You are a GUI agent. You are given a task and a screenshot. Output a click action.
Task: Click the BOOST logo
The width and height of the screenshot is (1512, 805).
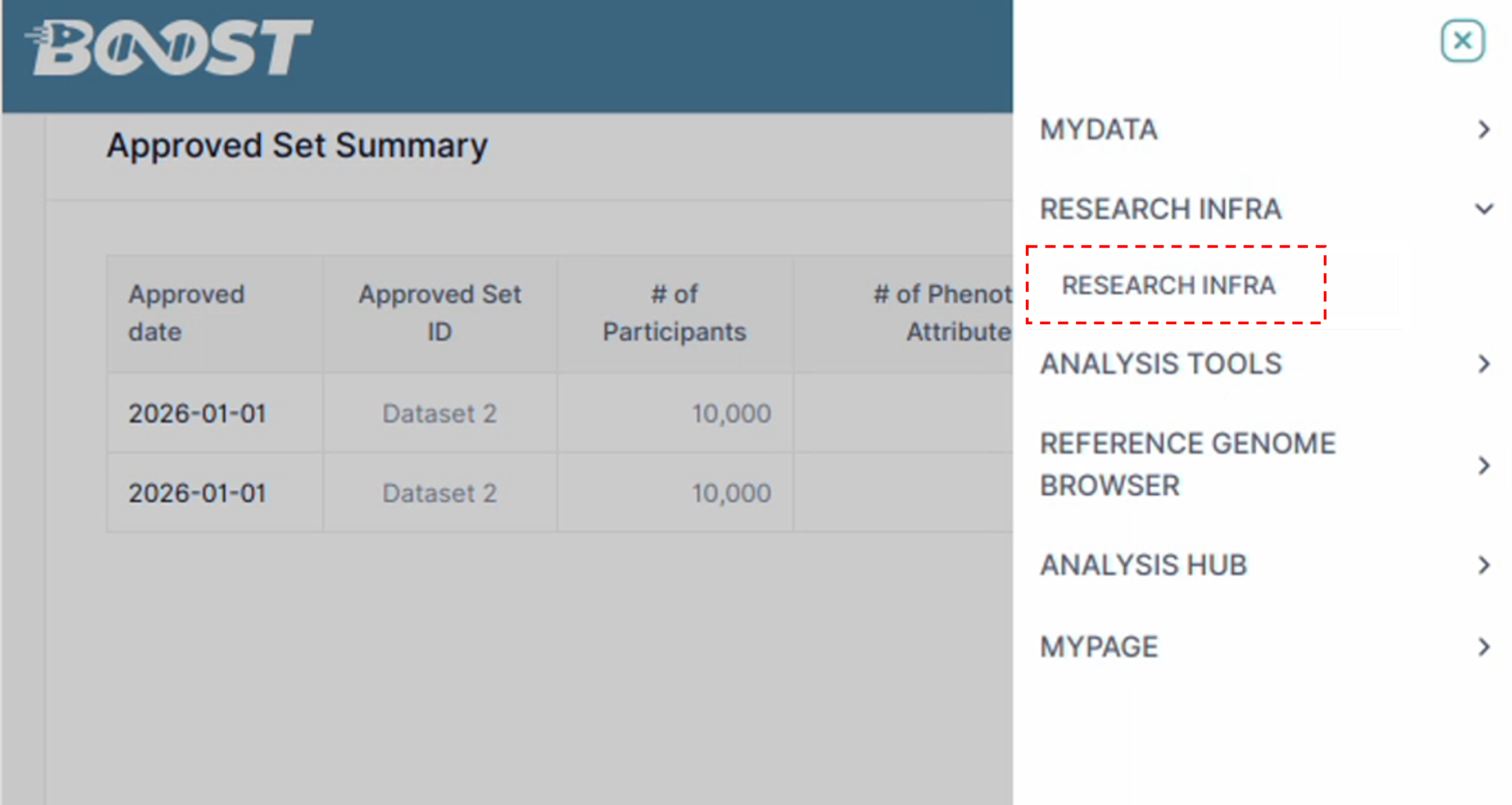click(169, 48)
